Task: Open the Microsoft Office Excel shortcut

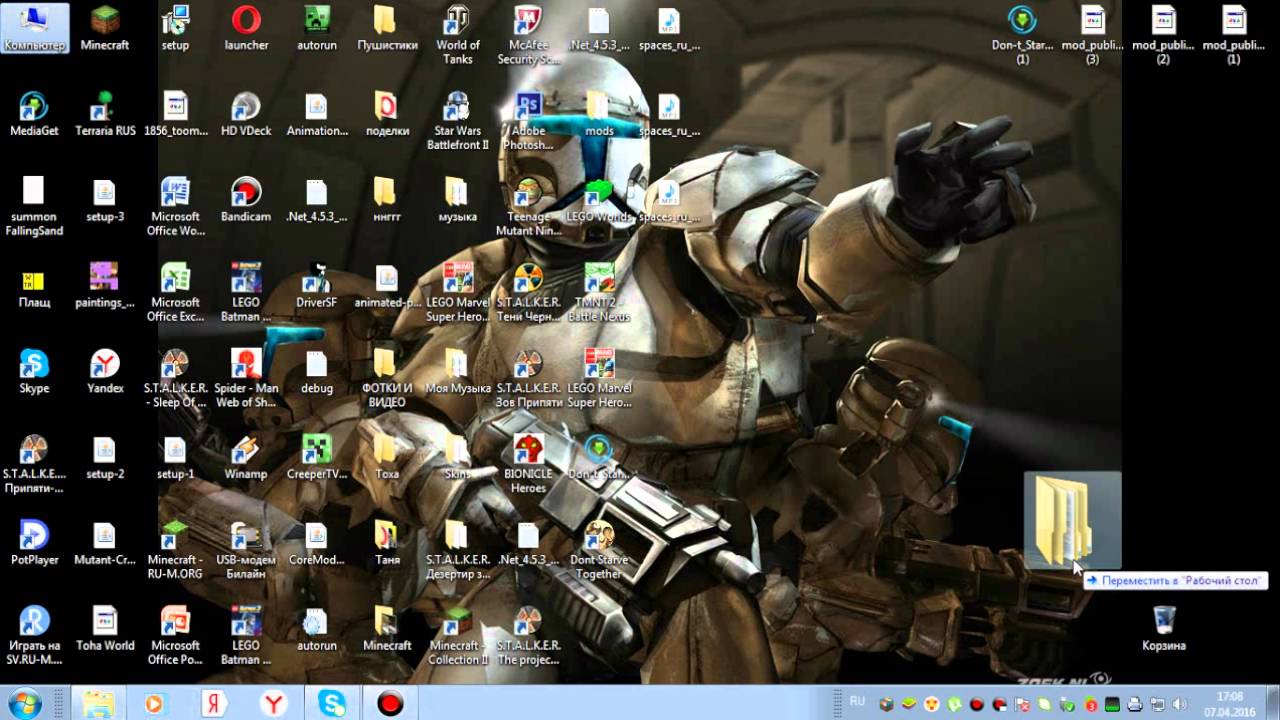Action: point(176,293)
